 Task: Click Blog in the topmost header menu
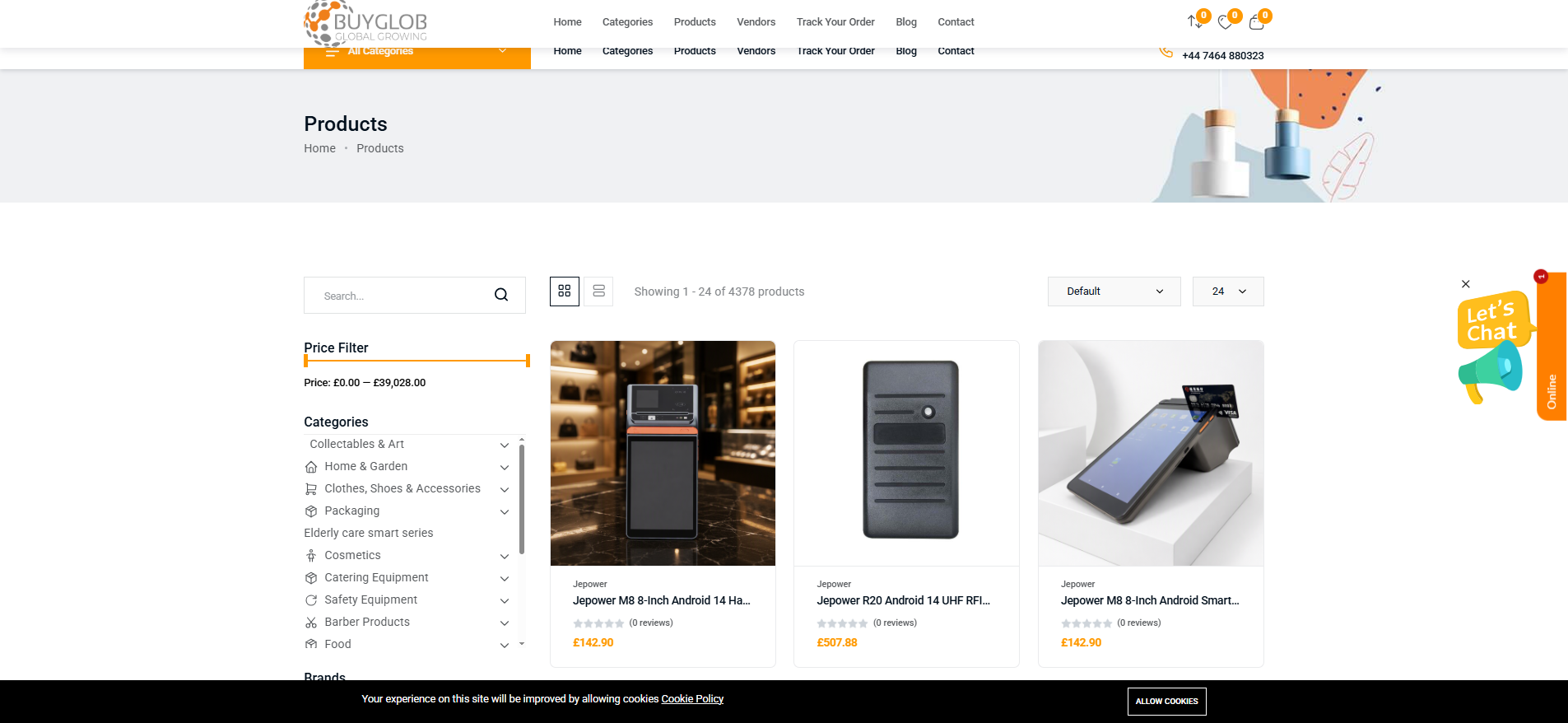click(x=906, y=22)
